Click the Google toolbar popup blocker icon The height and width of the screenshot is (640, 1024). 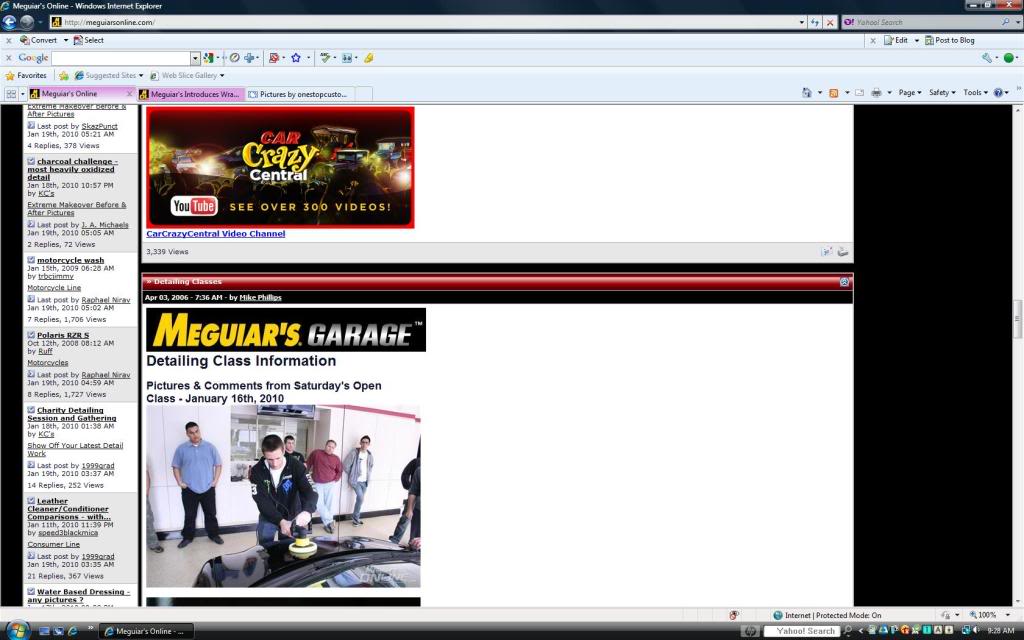[274, 58]
